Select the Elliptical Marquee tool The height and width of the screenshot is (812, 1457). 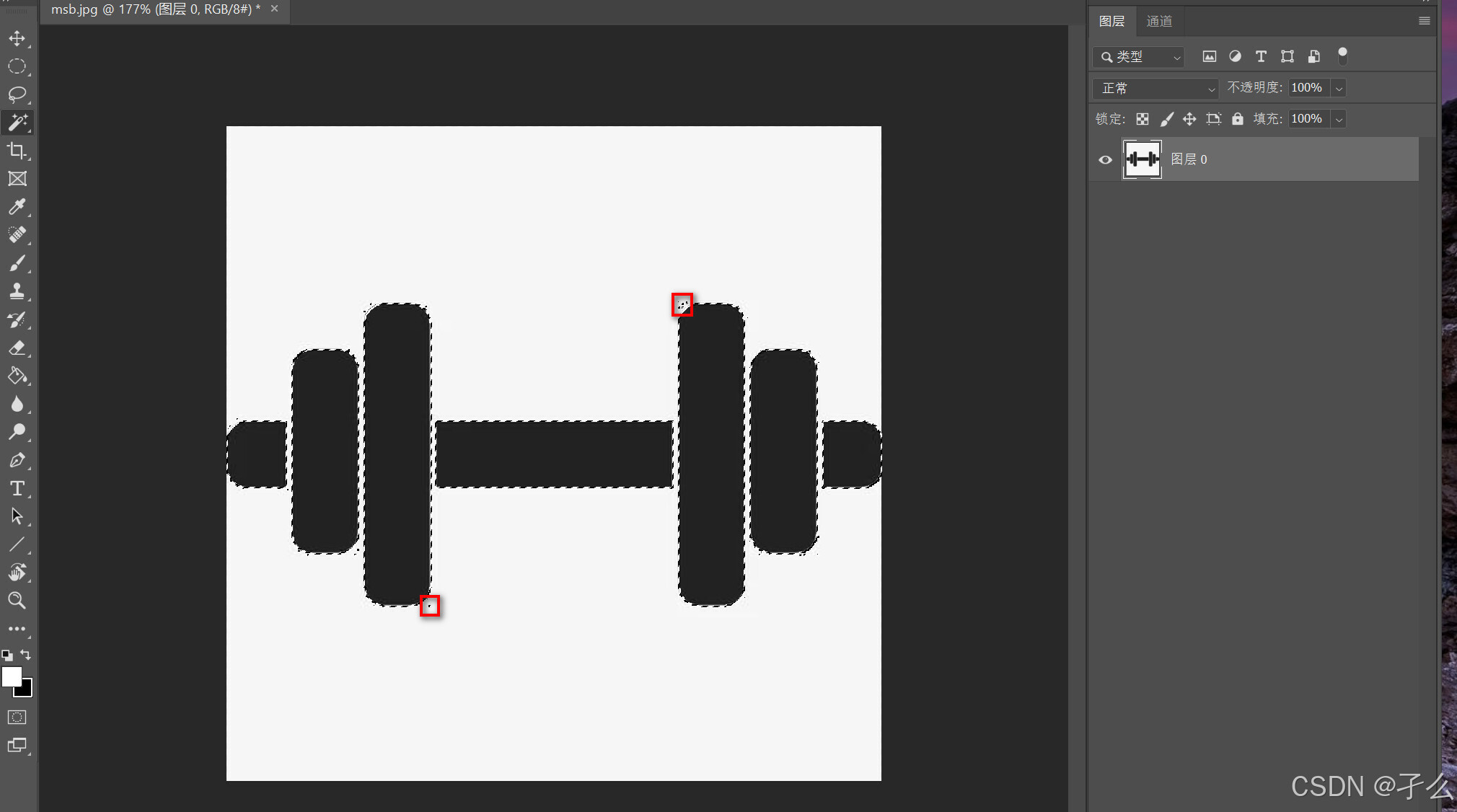(17, 66)
